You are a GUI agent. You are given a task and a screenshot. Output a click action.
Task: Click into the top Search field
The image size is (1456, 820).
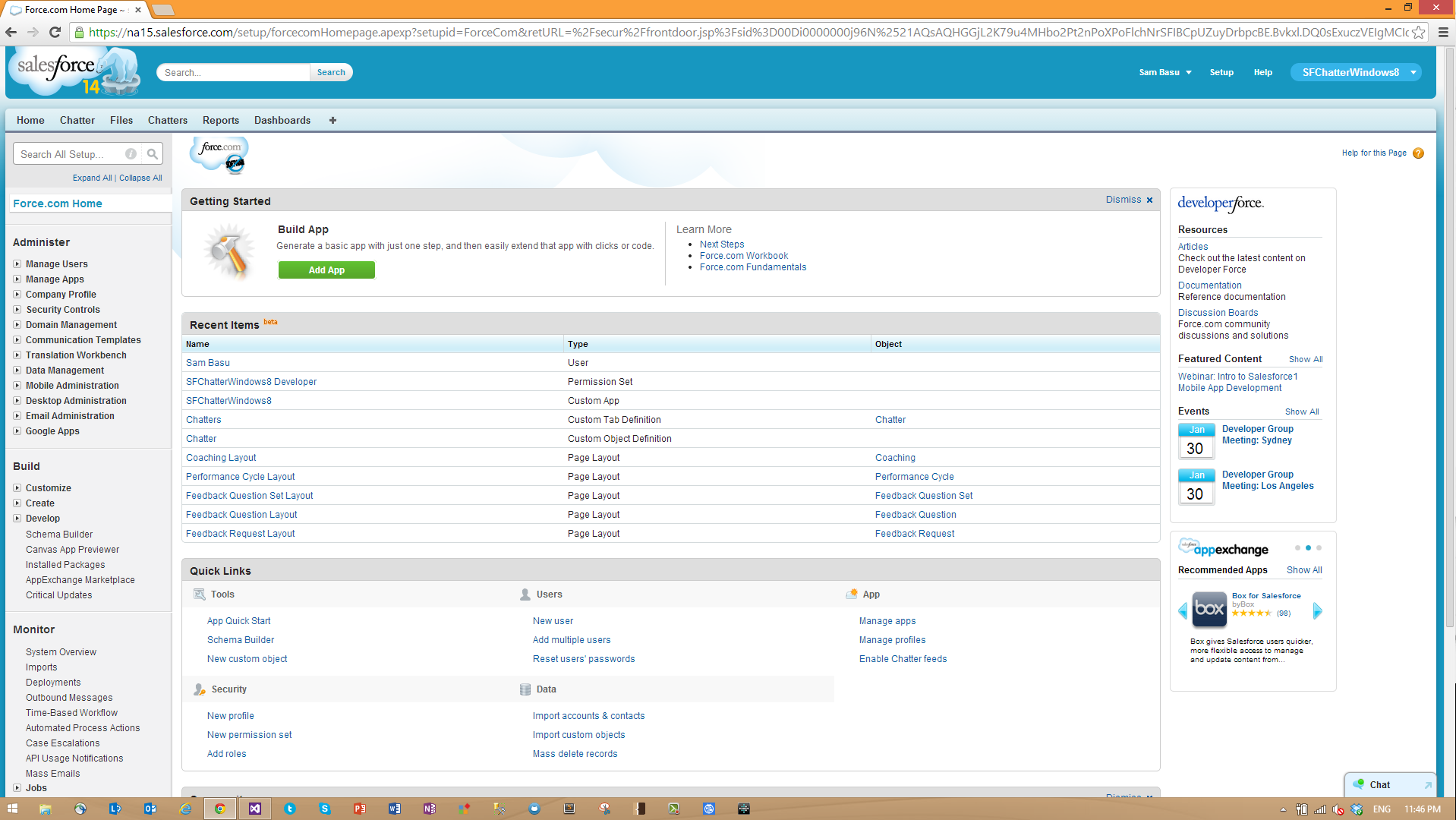tap(233, 72)
